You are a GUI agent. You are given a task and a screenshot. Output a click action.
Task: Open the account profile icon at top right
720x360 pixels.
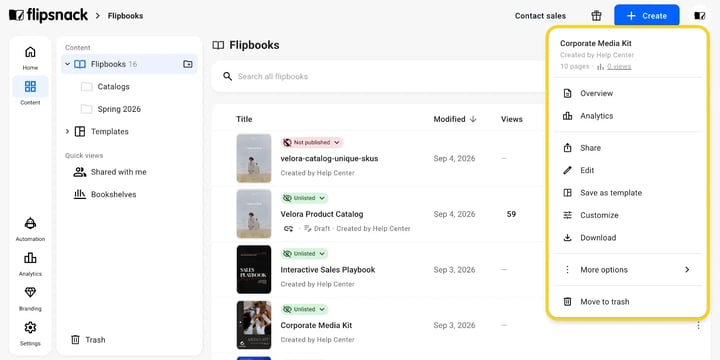click(699, 16)
